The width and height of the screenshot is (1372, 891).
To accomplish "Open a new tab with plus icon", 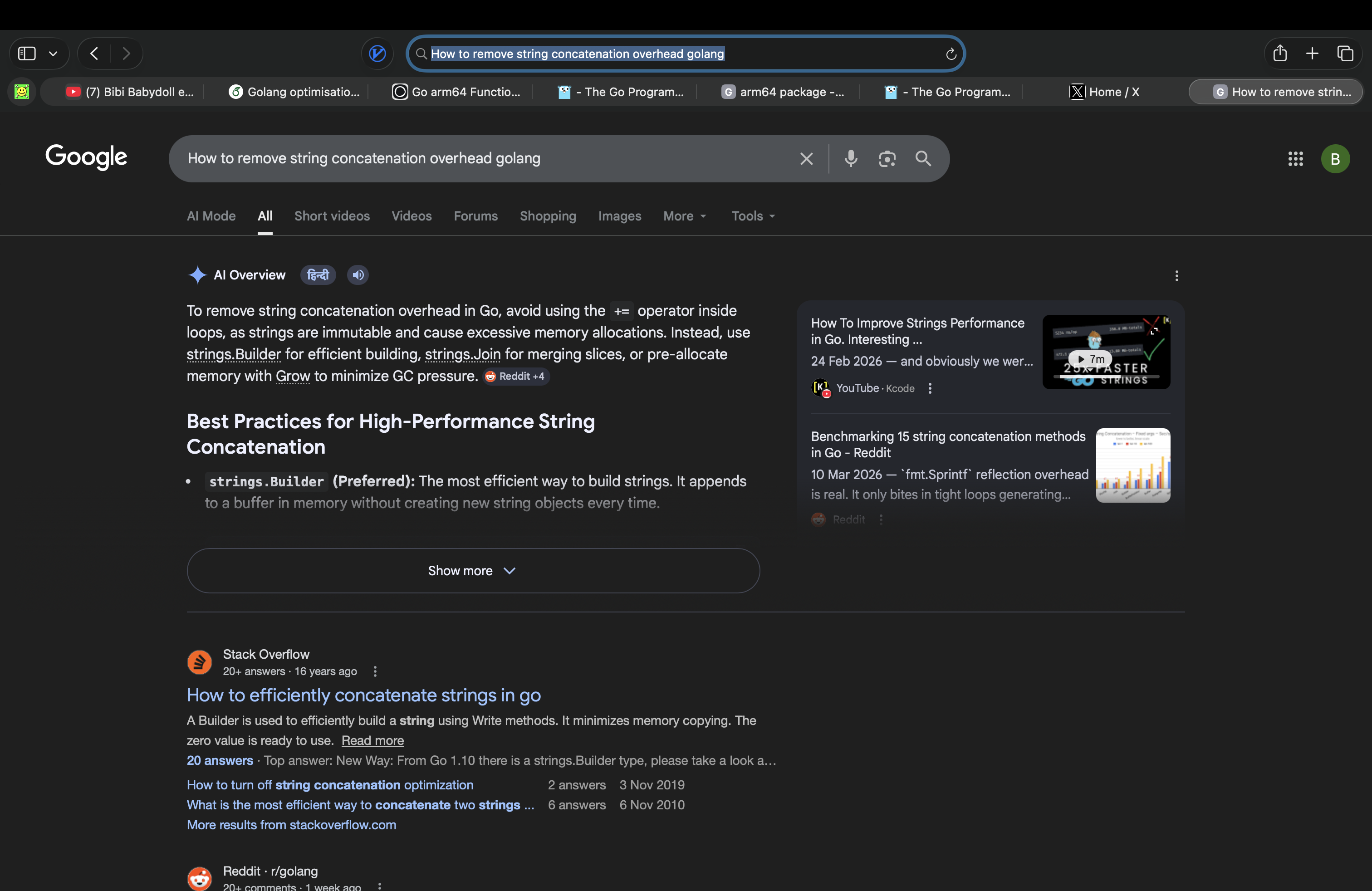I will 1312,54.
